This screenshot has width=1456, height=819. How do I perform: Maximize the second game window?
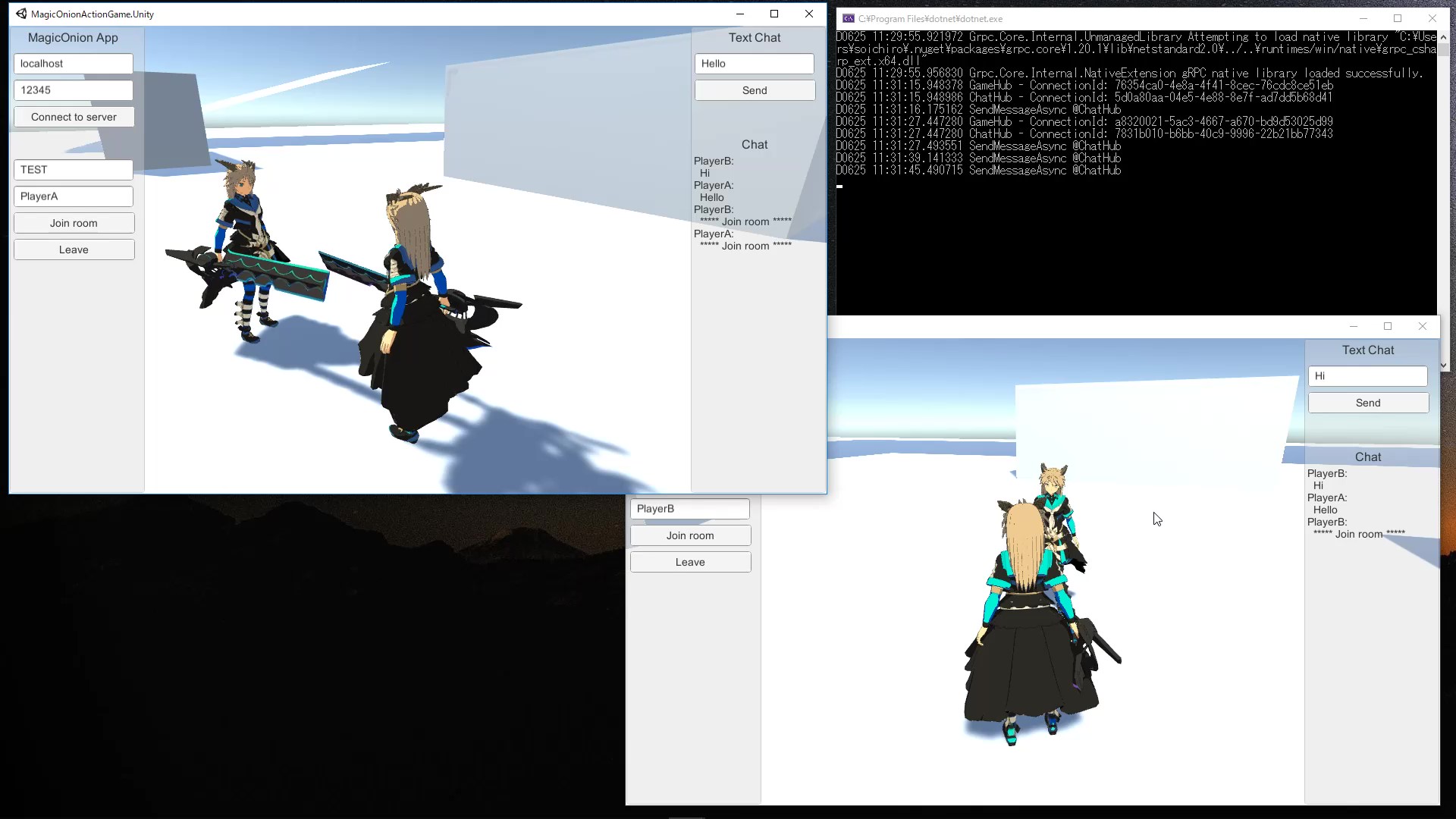click(1388, 326)
